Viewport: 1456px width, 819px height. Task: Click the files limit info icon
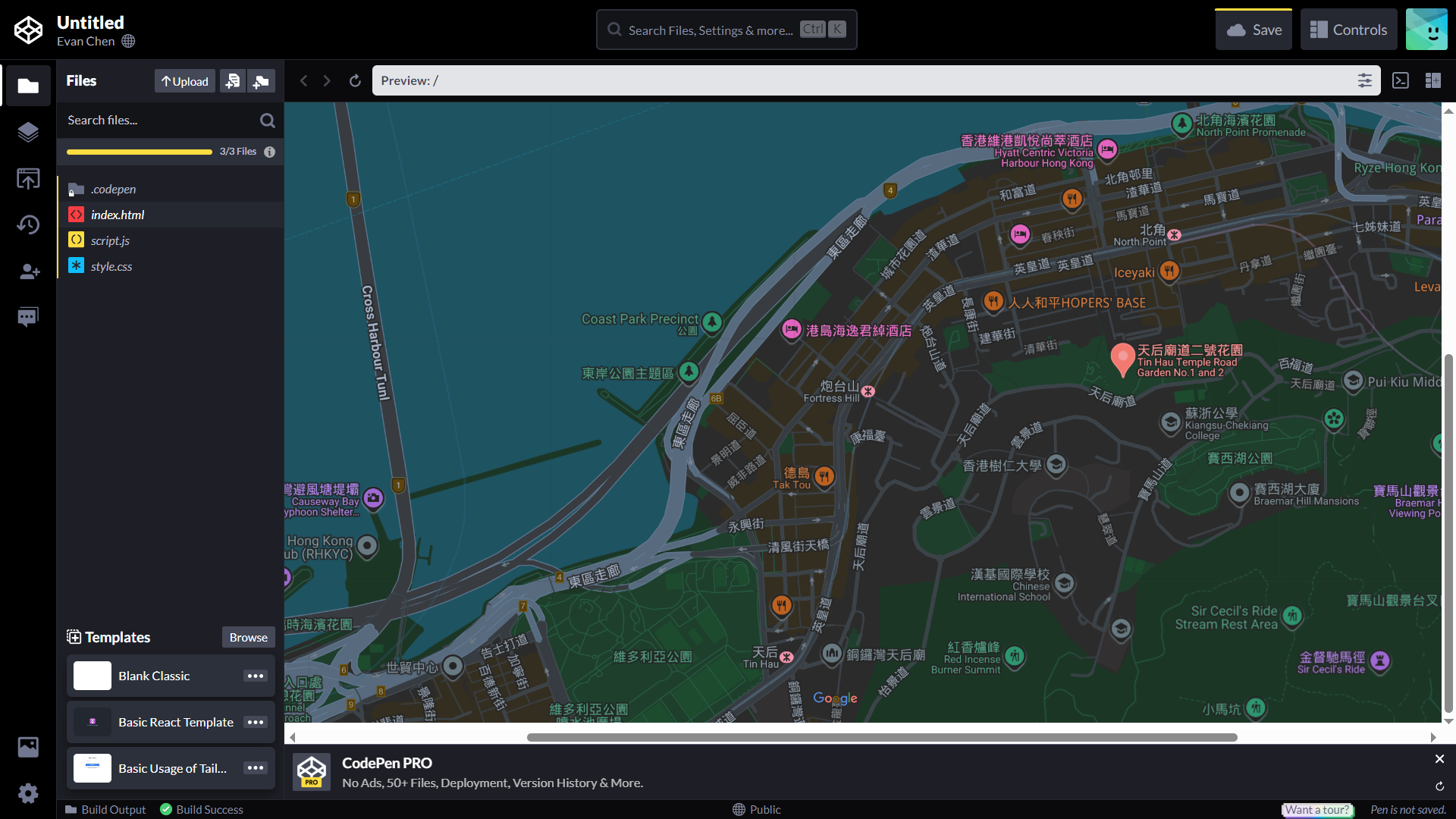click(269, 152)
